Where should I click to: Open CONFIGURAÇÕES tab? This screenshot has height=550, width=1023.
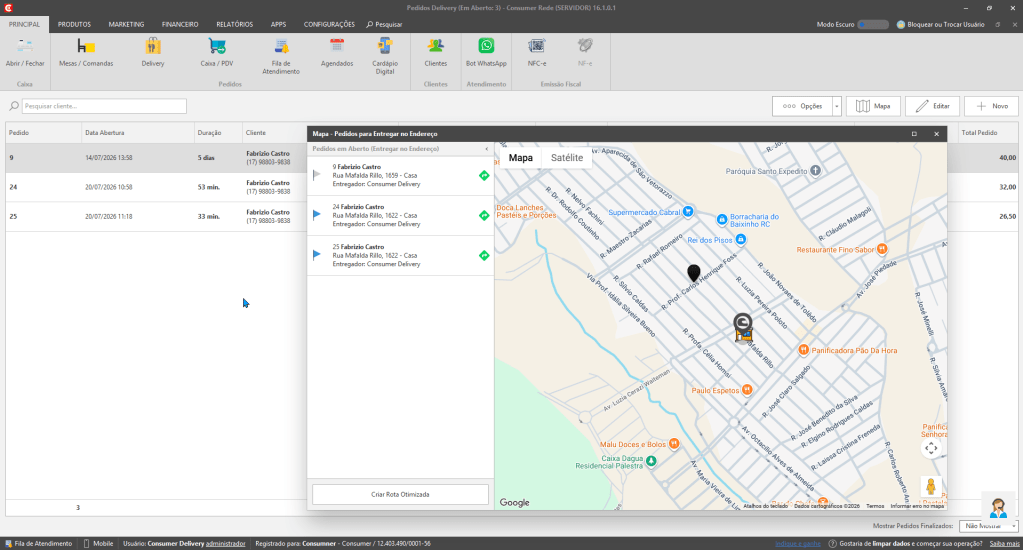pos(329,24)
